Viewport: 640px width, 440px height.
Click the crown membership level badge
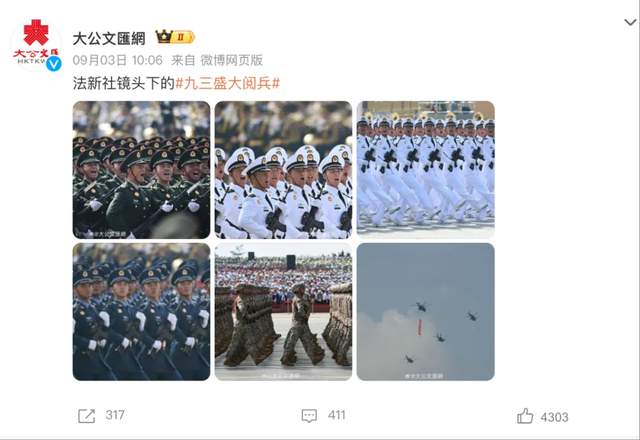pyautogui.click(x=175, y=37)
